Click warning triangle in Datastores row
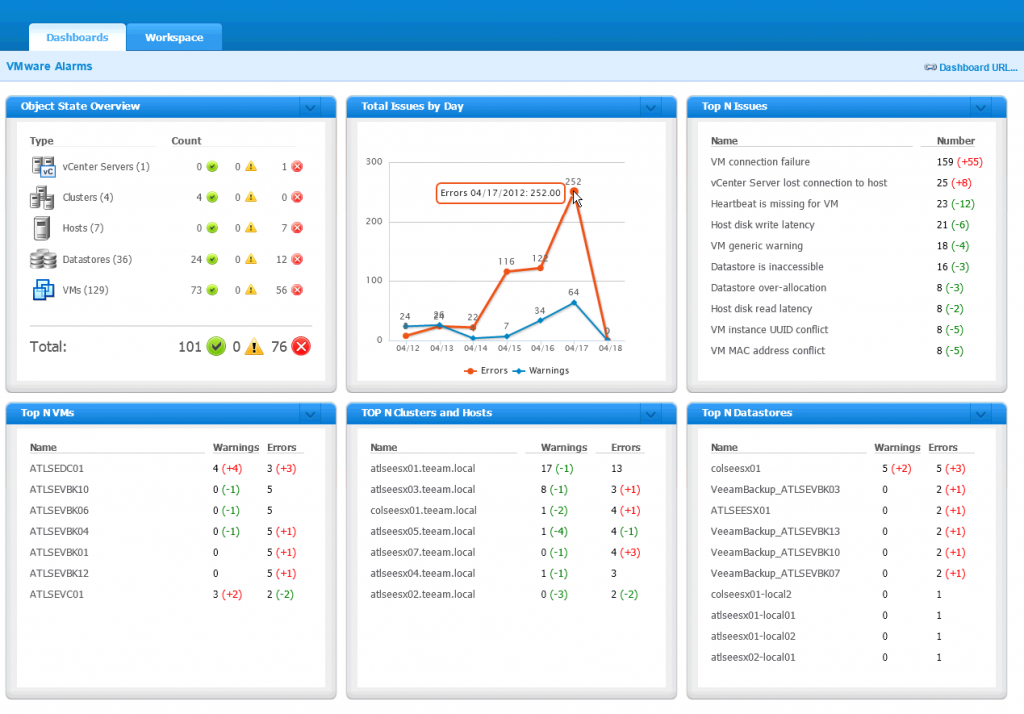The width and height of the screenshot is (1024, 714). pos(251,259)
